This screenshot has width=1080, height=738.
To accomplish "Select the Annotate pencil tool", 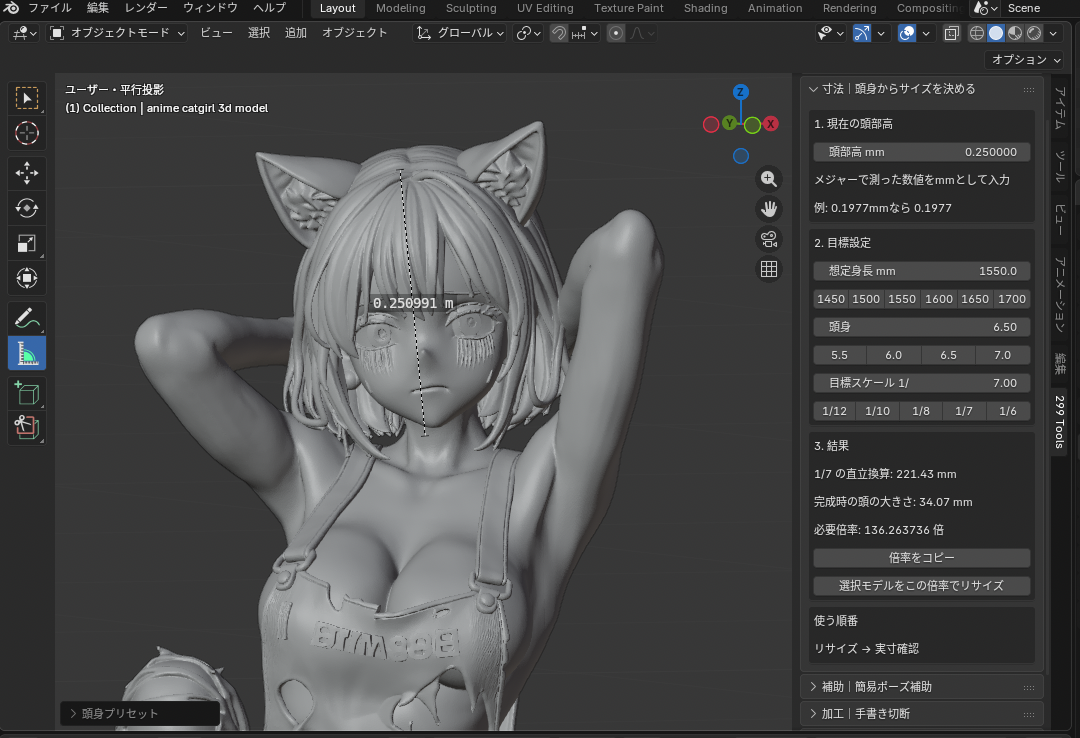I will tap(27, 318).
